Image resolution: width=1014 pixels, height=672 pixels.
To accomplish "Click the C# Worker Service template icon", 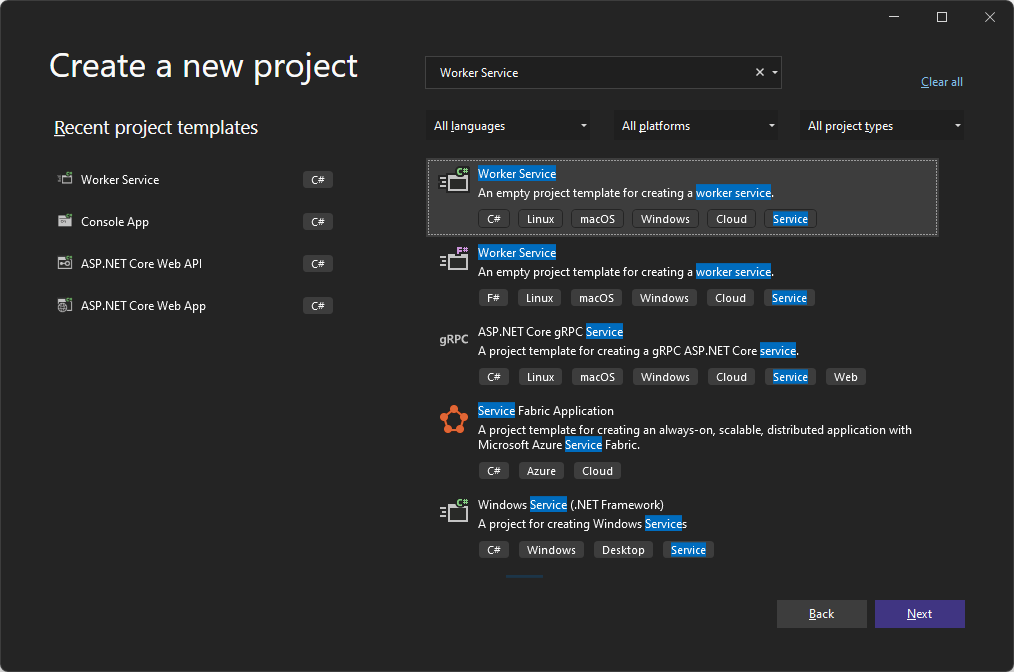I will click(454, 181).
